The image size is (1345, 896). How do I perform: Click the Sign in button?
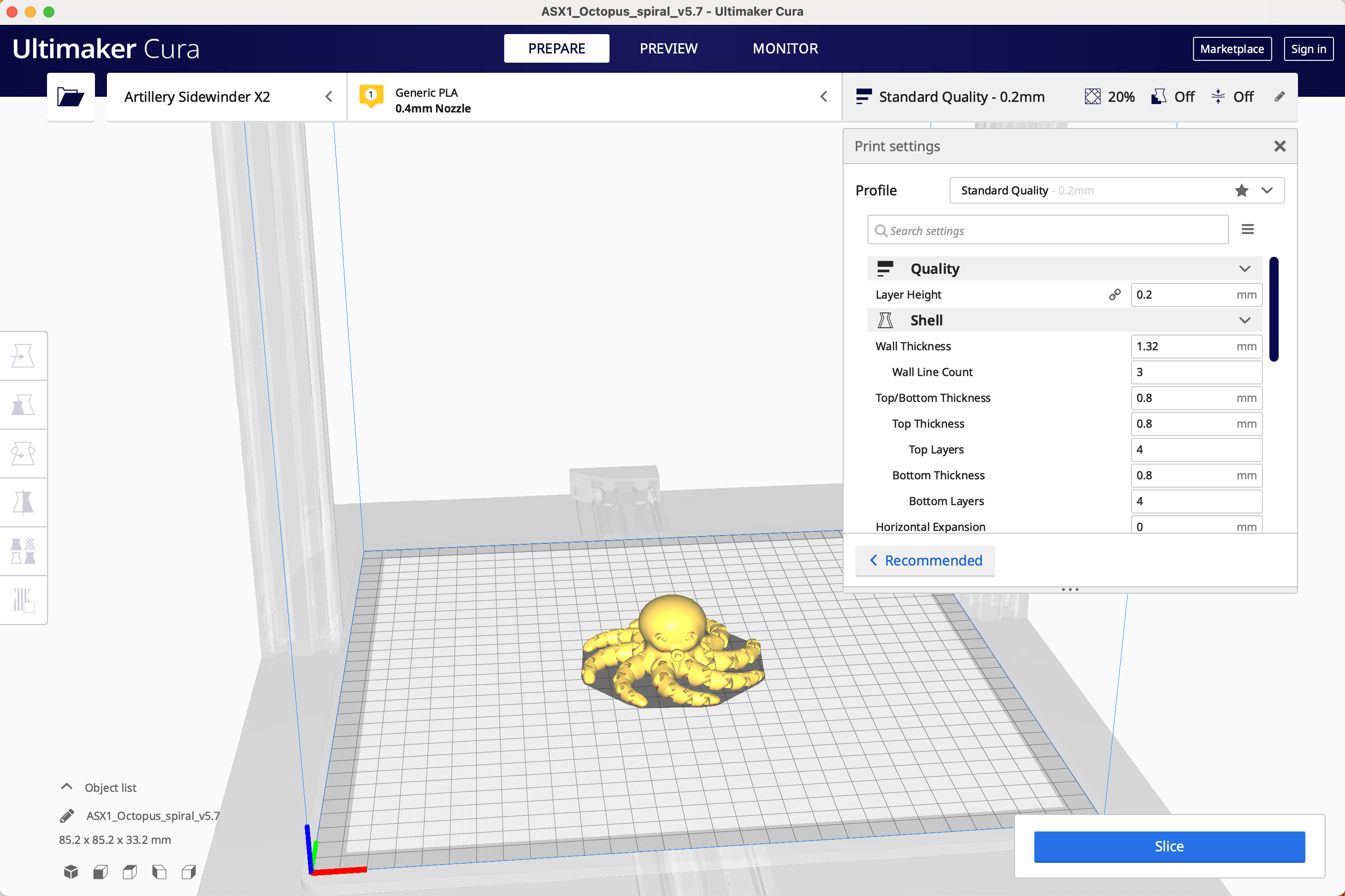click(1309, 49)
